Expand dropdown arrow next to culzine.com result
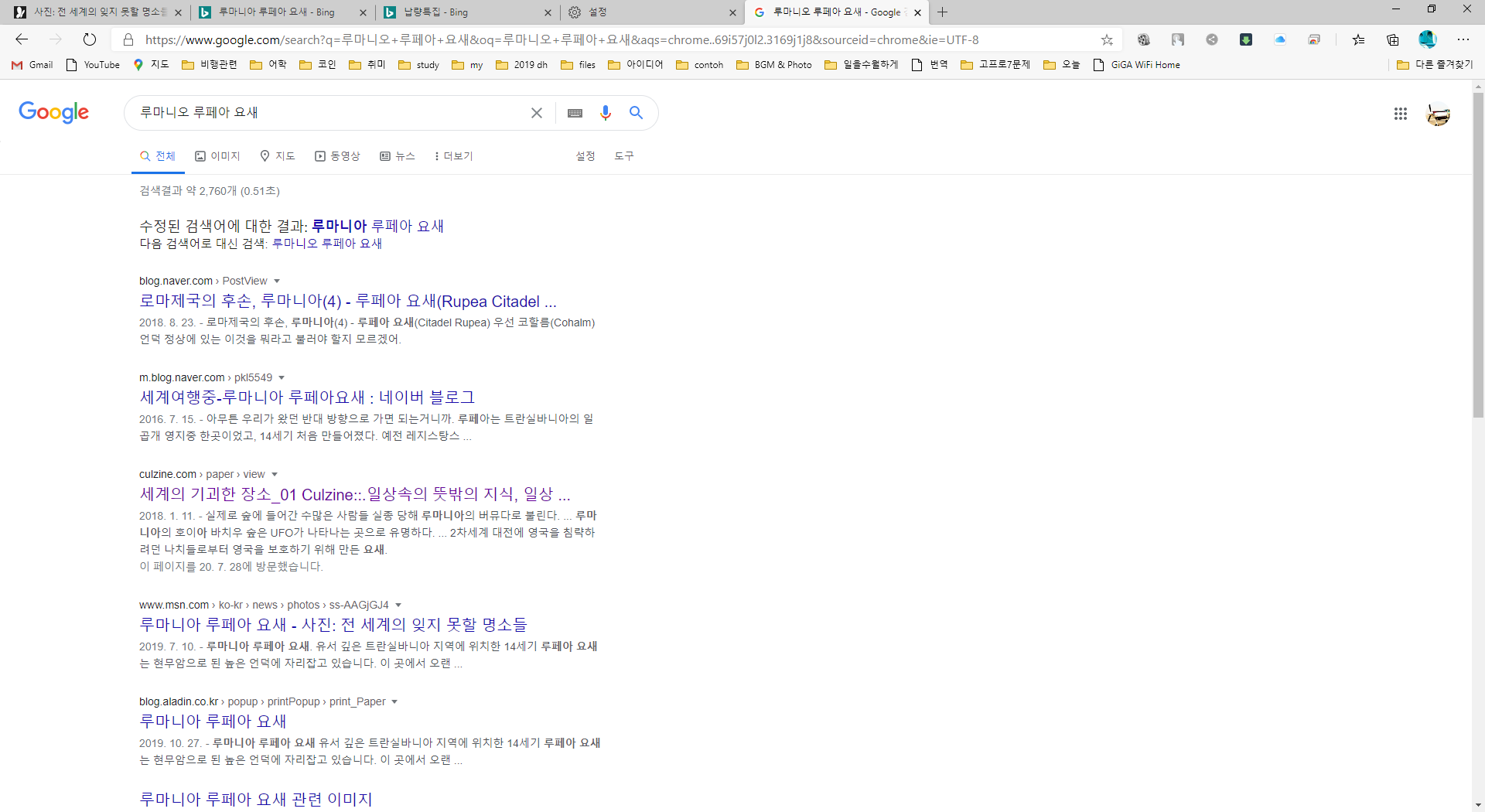Image resolution: width=1485 pixels, height=812 pixels. point(275,474)
